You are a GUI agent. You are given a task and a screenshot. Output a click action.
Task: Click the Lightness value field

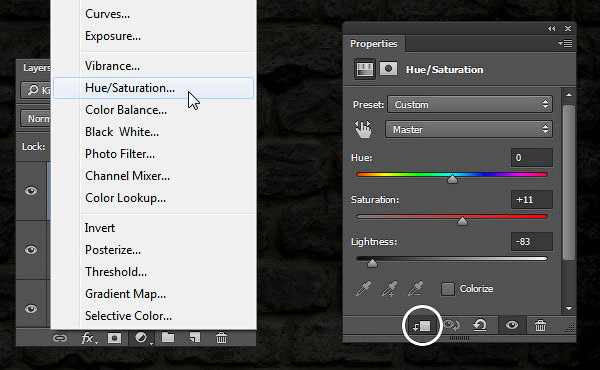[x=532, y=242]
